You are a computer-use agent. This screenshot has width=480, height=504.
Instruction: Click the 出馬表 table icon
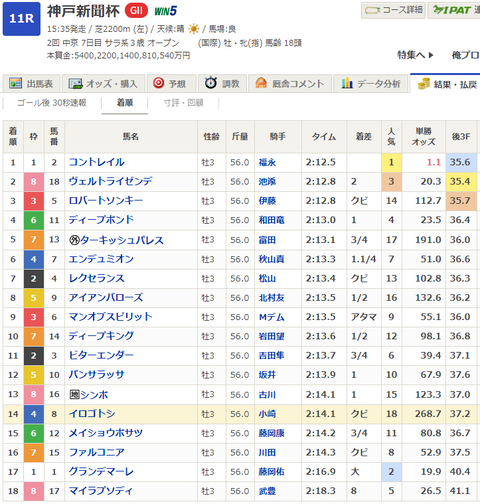tap(16, 83)
